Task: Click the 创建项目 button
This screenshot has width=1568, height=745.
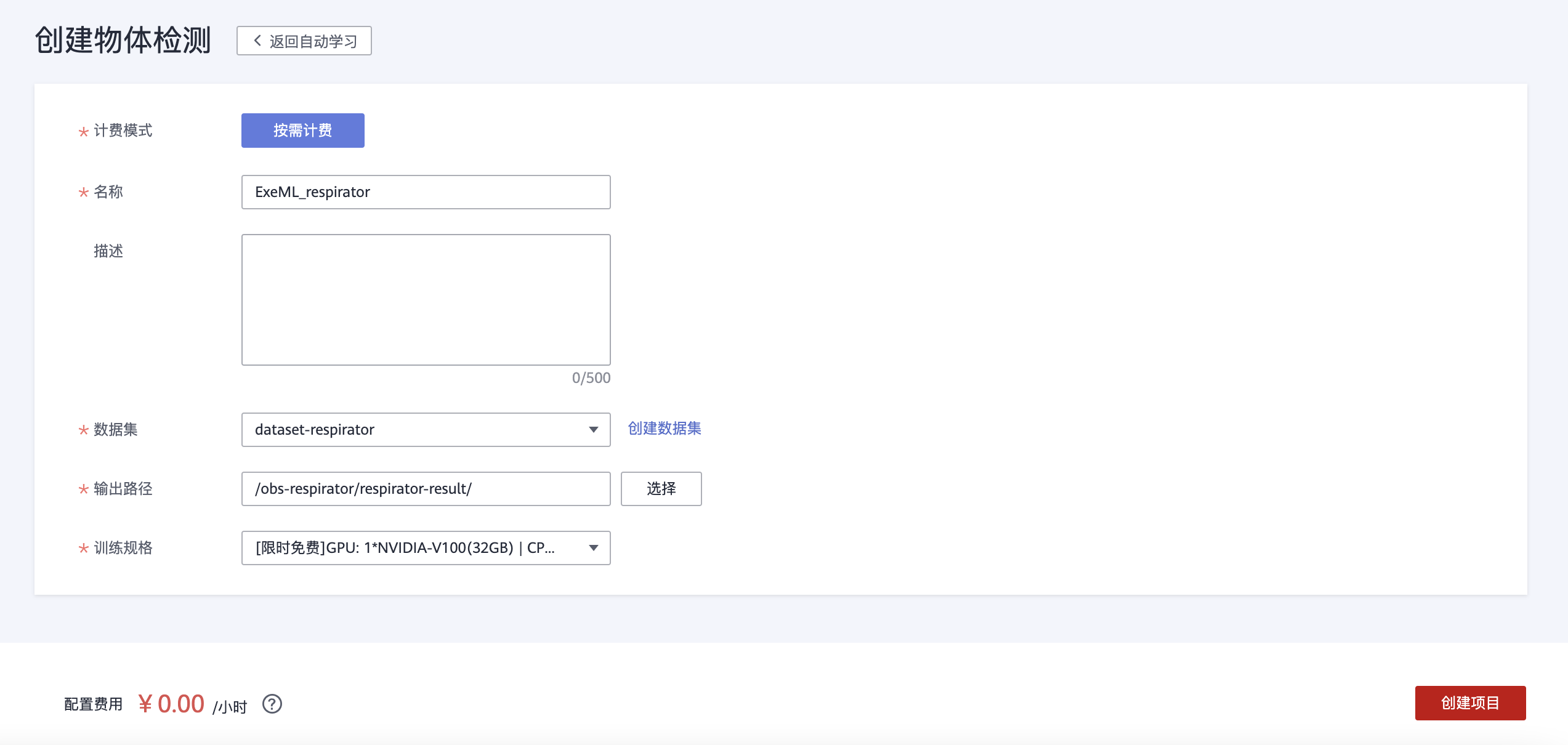Action: coord(1469,703)
